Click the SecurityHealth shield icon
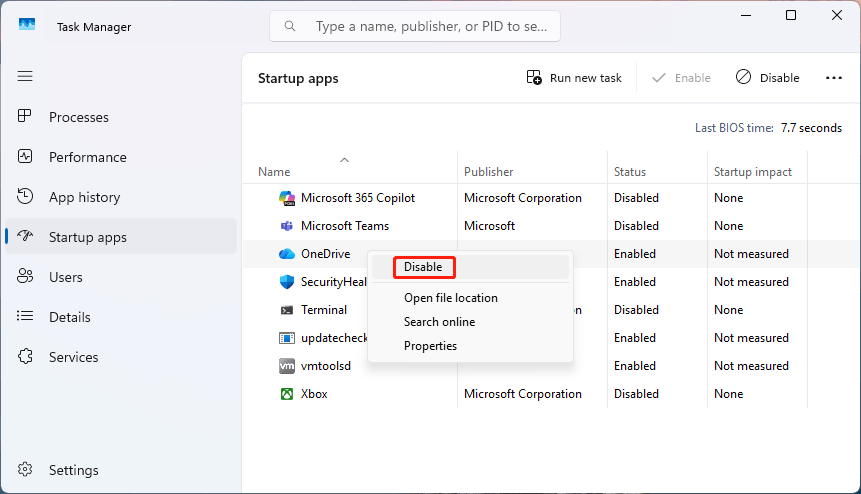 (287, 282)
